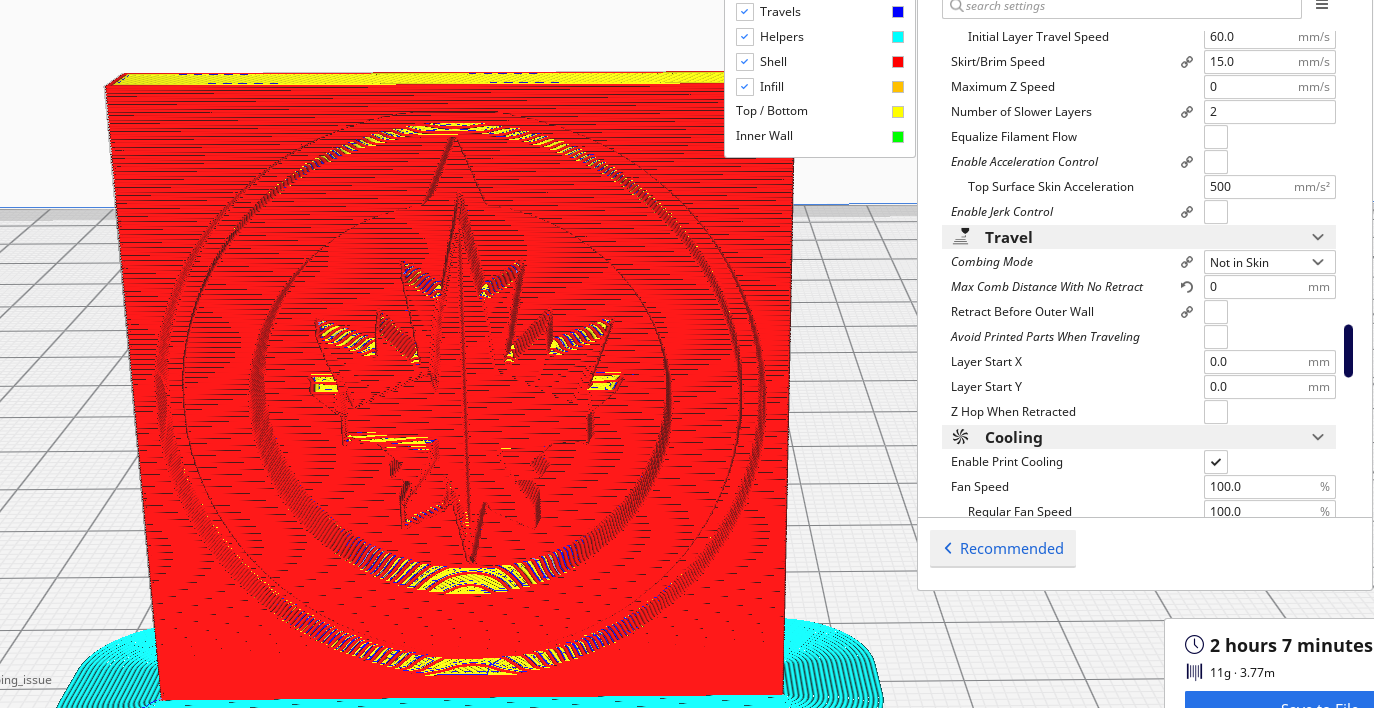Edit Number of Slower Layers field

1270,112
